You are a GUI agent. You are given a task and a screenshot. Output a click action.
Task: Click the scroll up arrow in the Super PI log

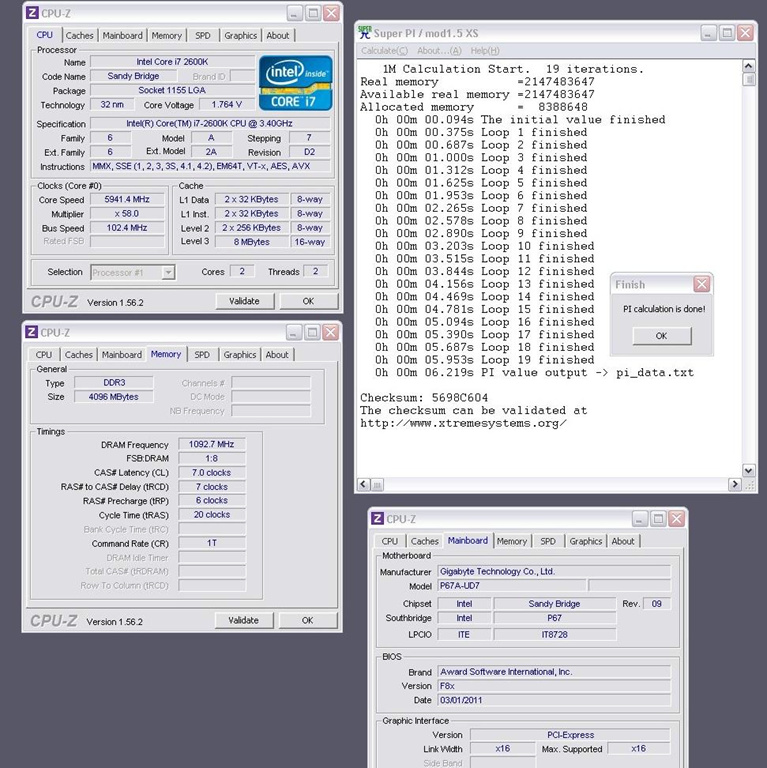tap(748, 66)
